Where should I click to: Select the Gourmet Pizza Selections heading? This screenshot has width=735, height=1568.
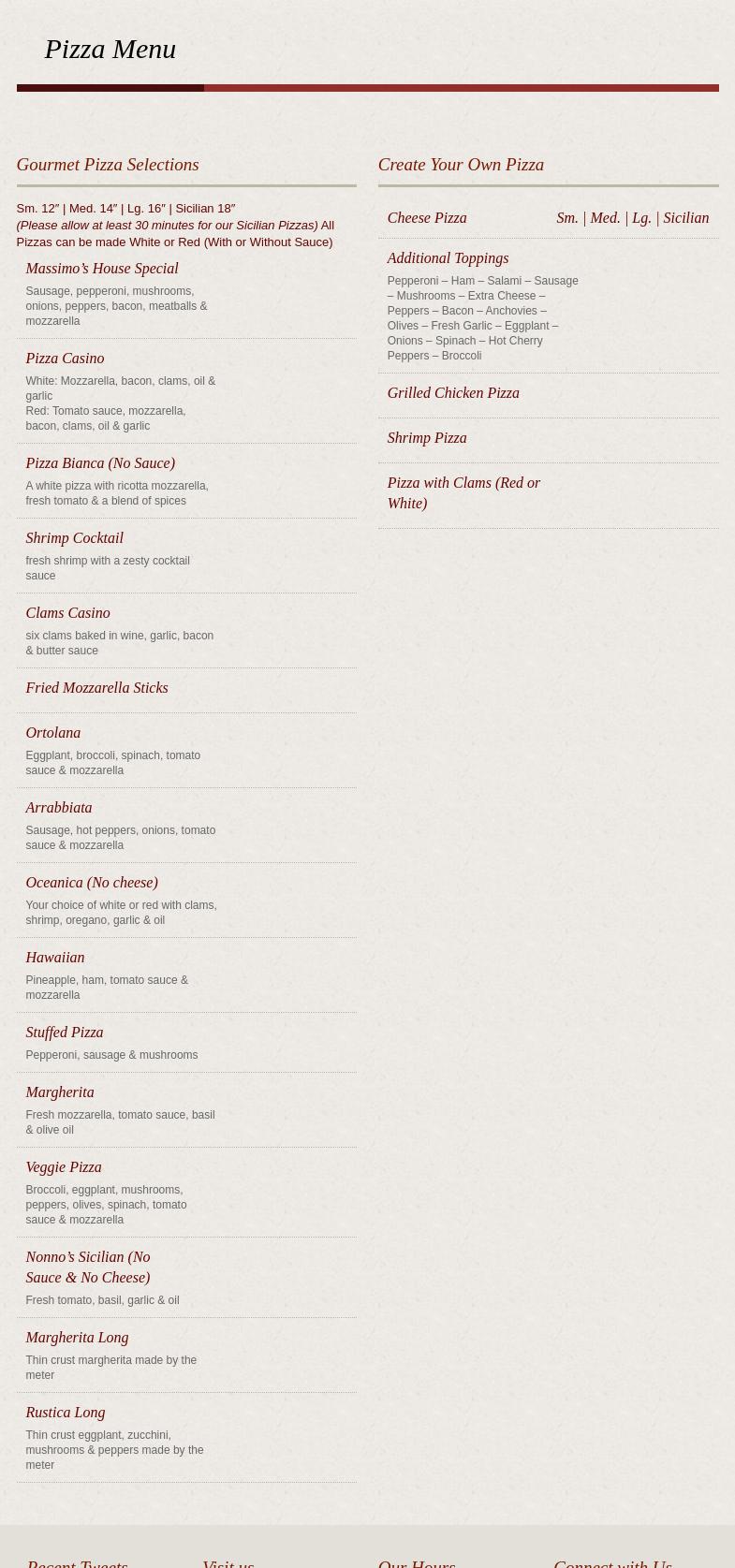(108, 165)
